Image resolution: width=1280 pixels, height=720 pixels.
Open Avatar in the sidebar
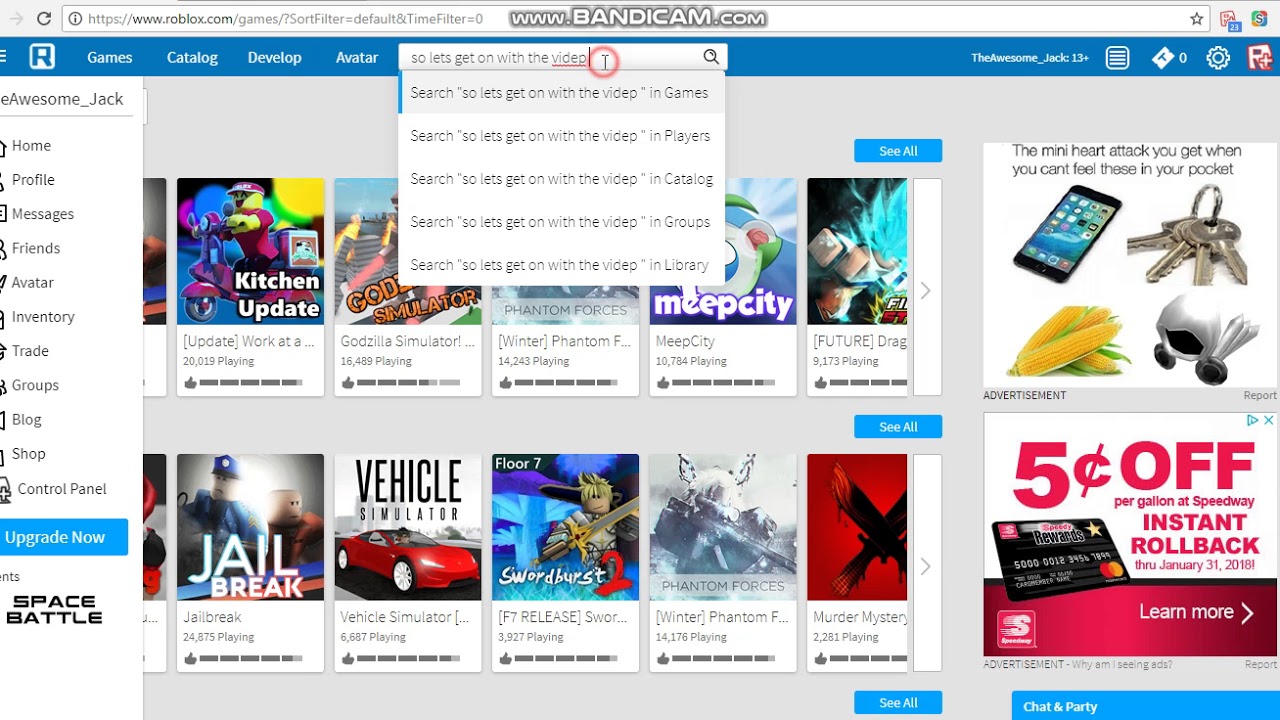pyautogui.click(x=32, y=283)
